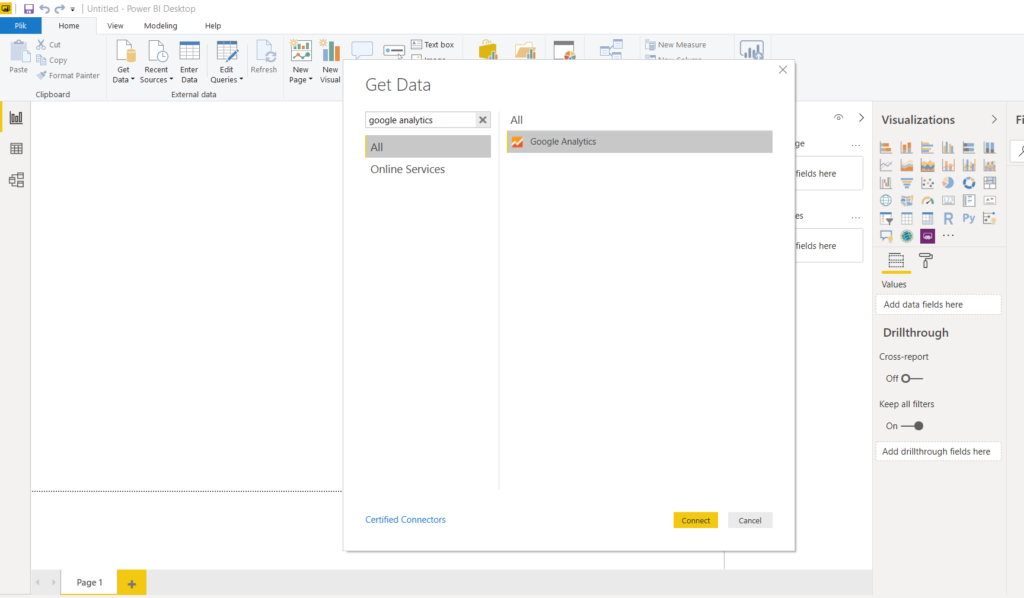
Task: Click the Connect button
Action: click(696, 520)
